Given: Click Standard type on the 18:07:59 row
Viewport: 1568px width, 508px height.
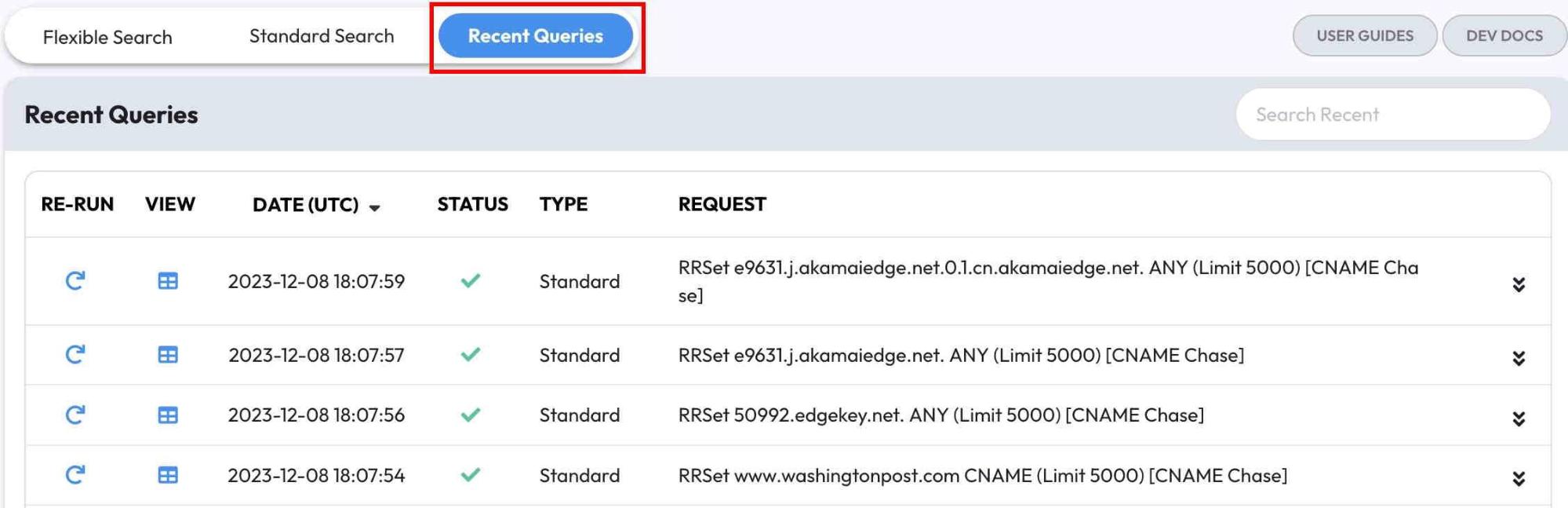Looking at the screenshot, I should coord(579,281).
